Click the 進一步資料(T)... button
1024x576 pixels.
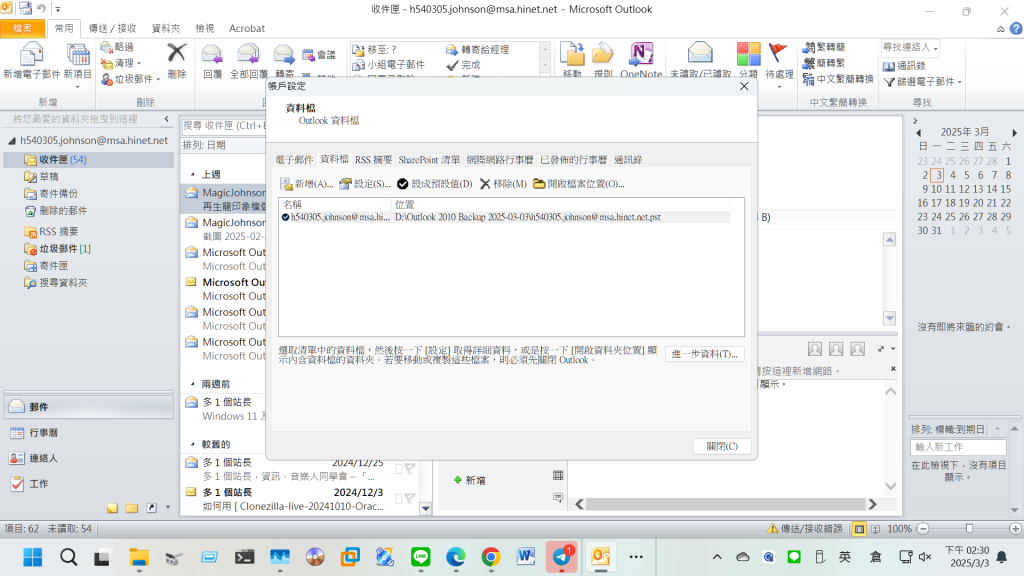click(704, 354)
